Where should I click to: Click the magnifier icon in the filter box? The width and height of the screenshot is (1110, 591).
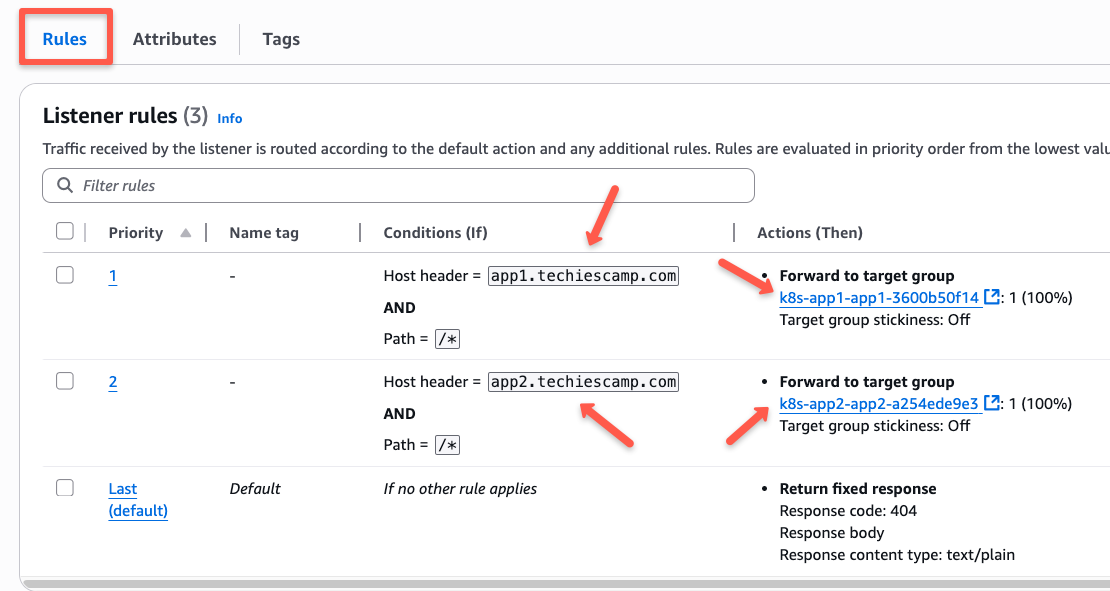click(63, 185)
